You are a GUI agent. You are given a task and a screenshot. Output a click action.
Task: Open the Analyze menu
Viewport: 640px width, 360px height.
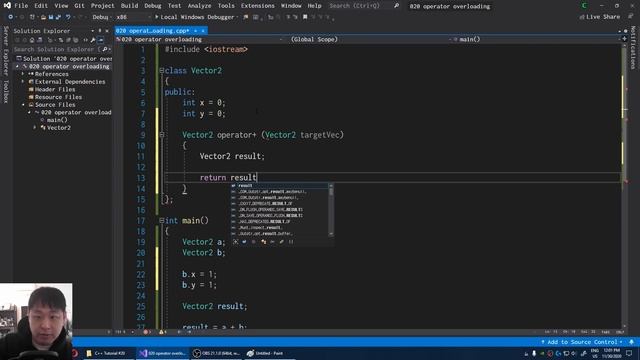(x=199, y=6)
